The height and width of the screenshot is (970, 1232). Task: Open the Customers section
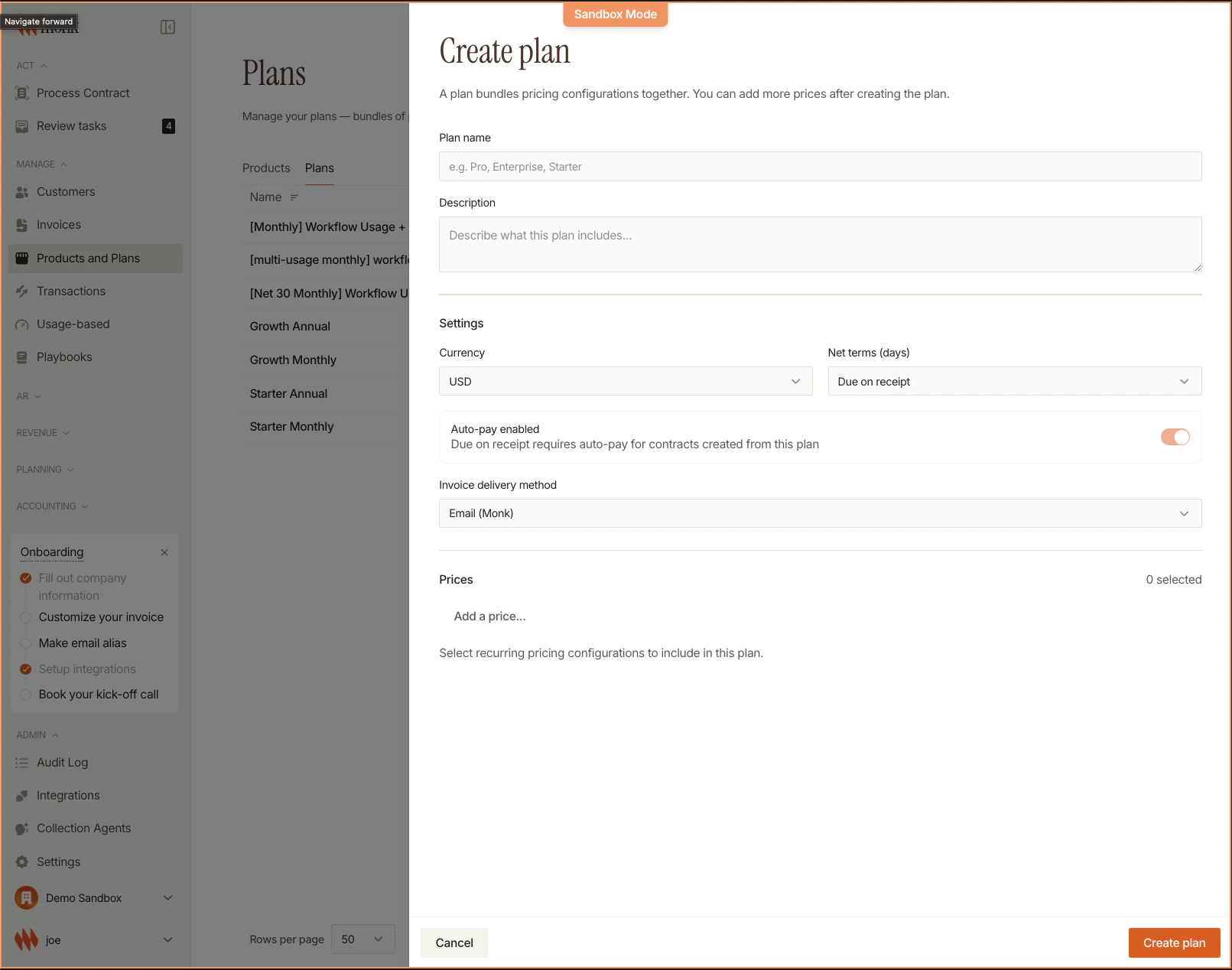click(x=65, y=191)
